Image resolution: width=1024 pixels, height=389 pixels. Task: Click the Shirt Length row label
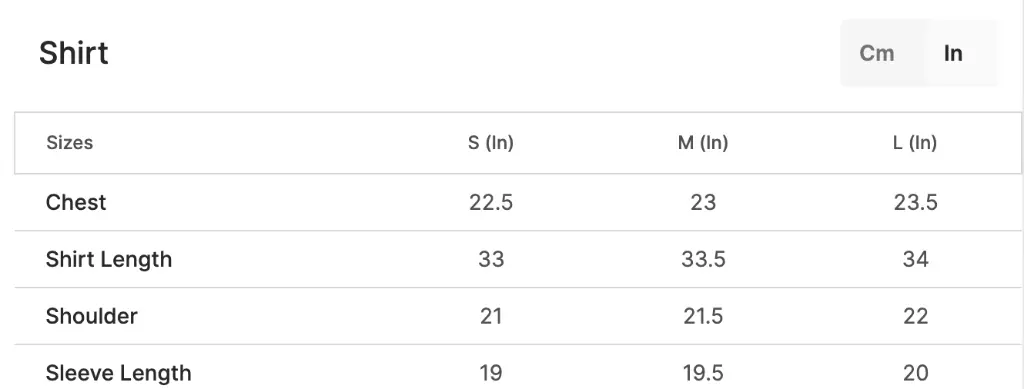click(x=109, y=259)
